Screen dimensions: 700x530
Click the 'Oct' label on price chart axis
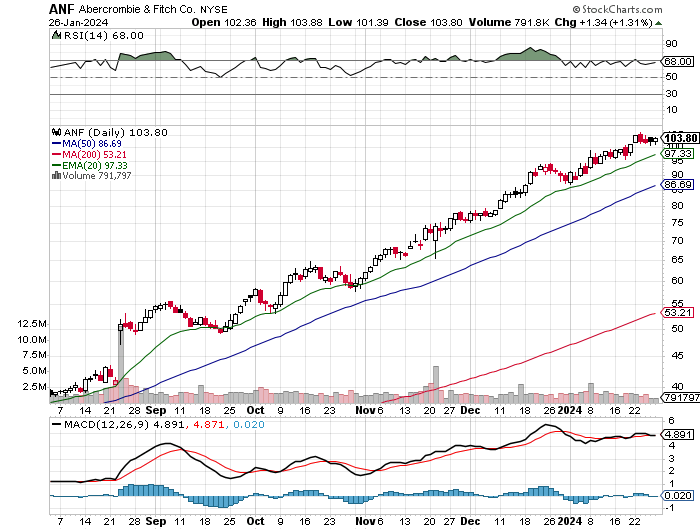point(255,410)
